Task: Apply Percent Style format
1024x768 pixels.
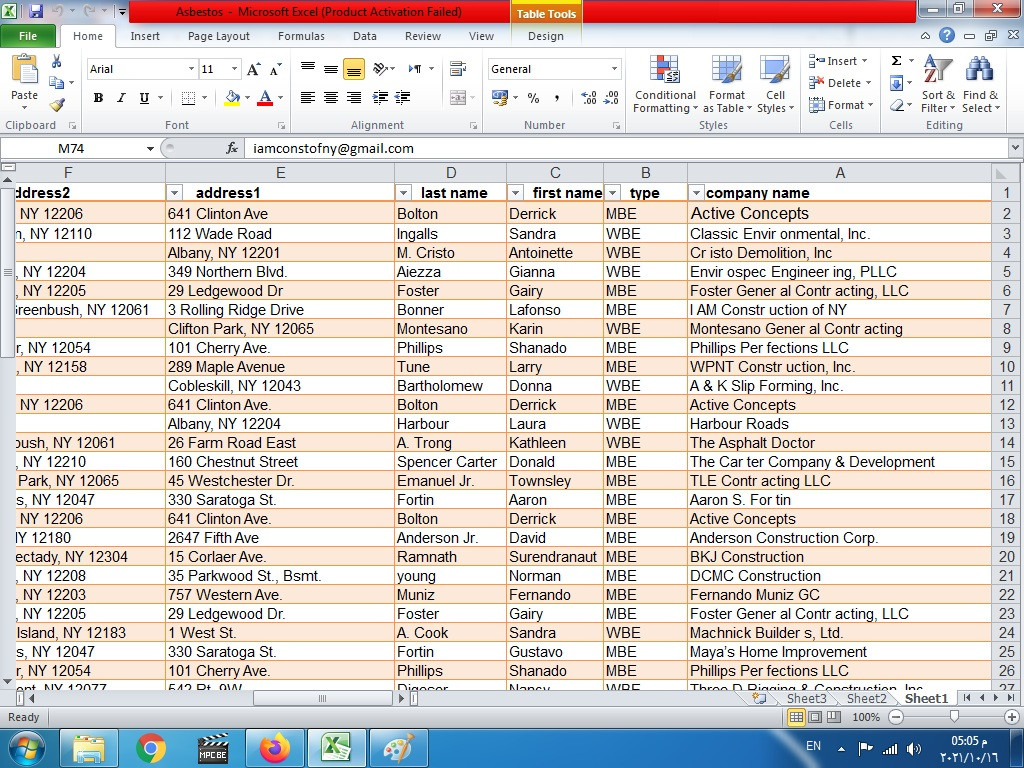Action: (x=534, y=98)
